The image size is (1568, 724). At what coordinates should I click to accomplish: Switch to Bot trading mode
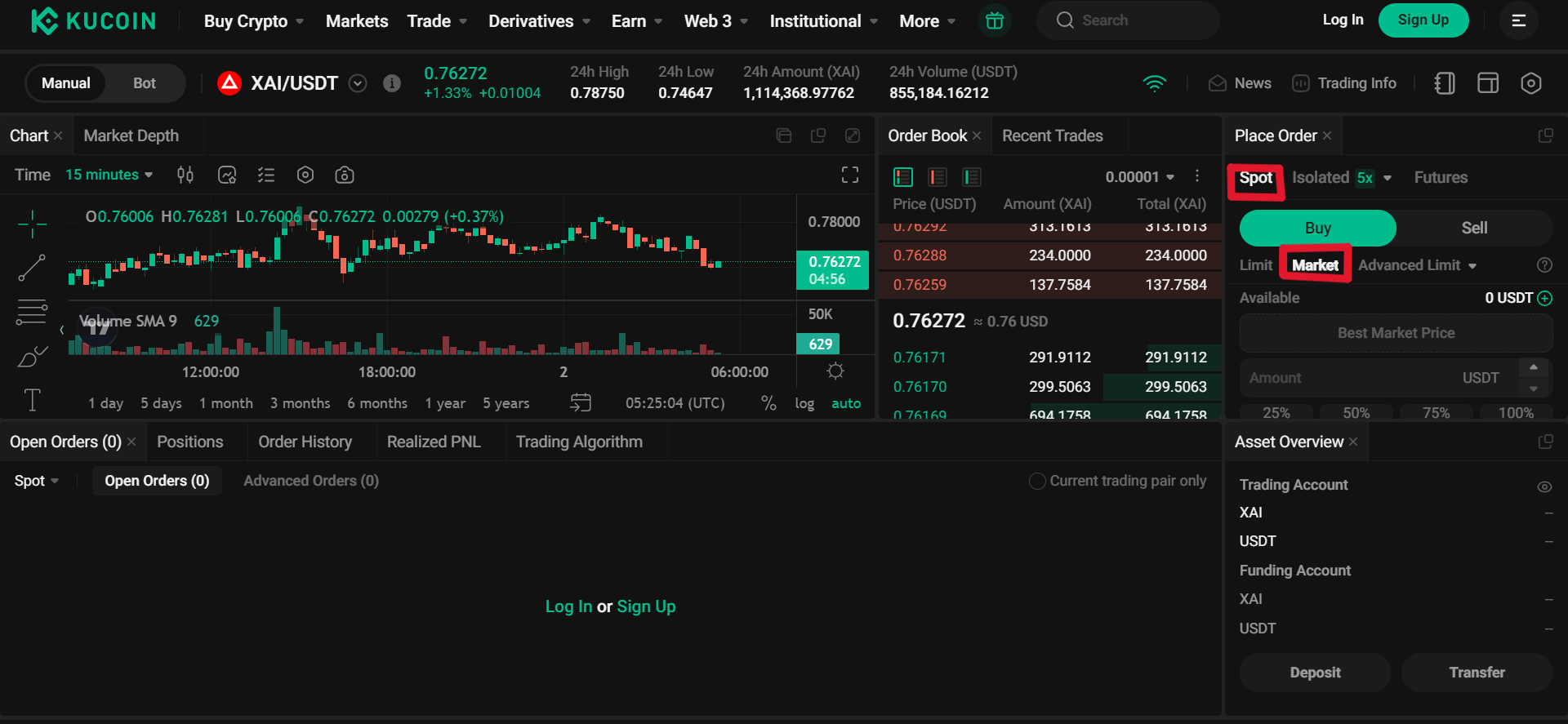(145, 83)
